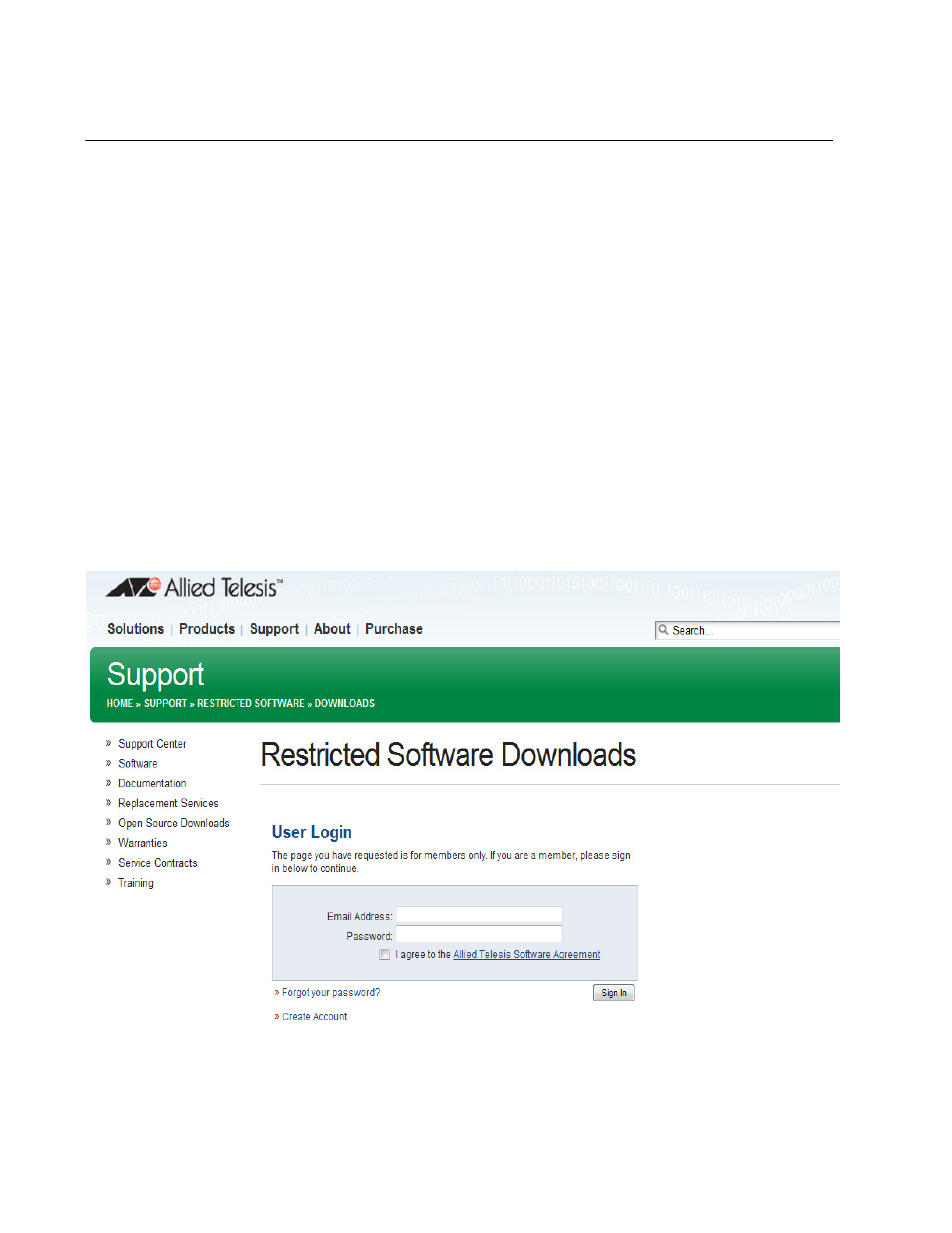Click the Support banner title

(155, 675)
